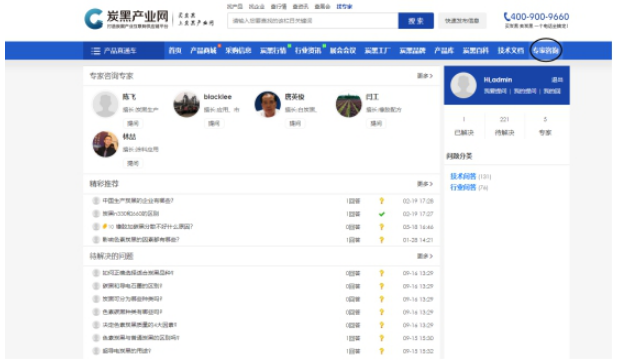Click the question-mark icon on the 09-15 15:30 row
Screen dimensions: 620x360
382,338
